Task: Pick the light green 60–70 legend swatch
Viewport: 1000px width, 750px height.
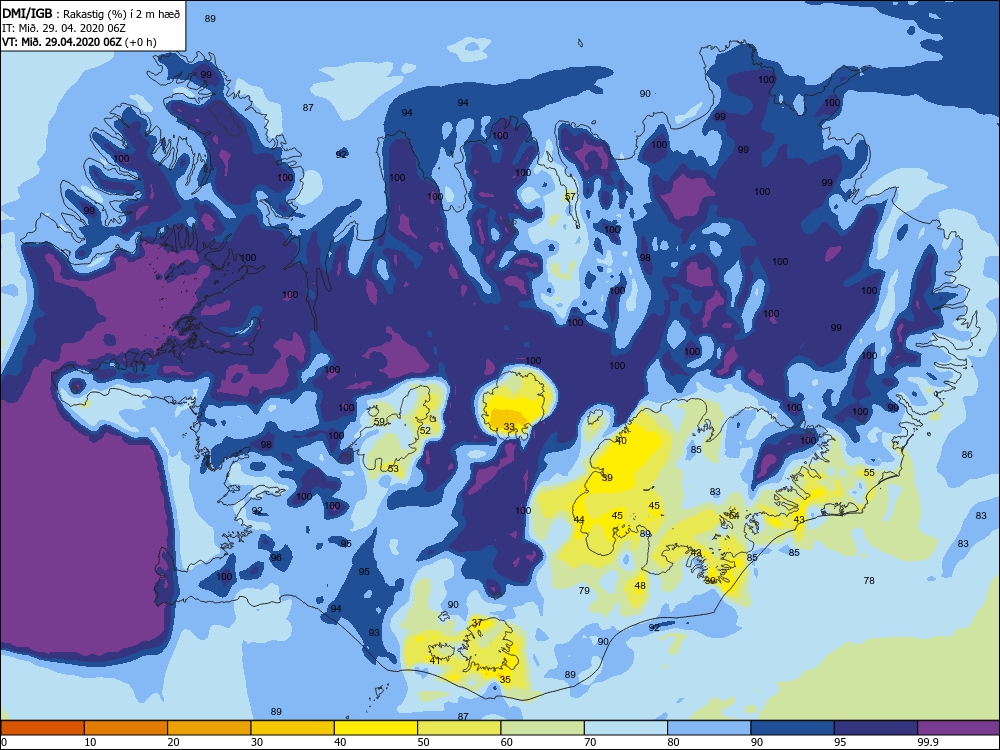Action: 543,728
